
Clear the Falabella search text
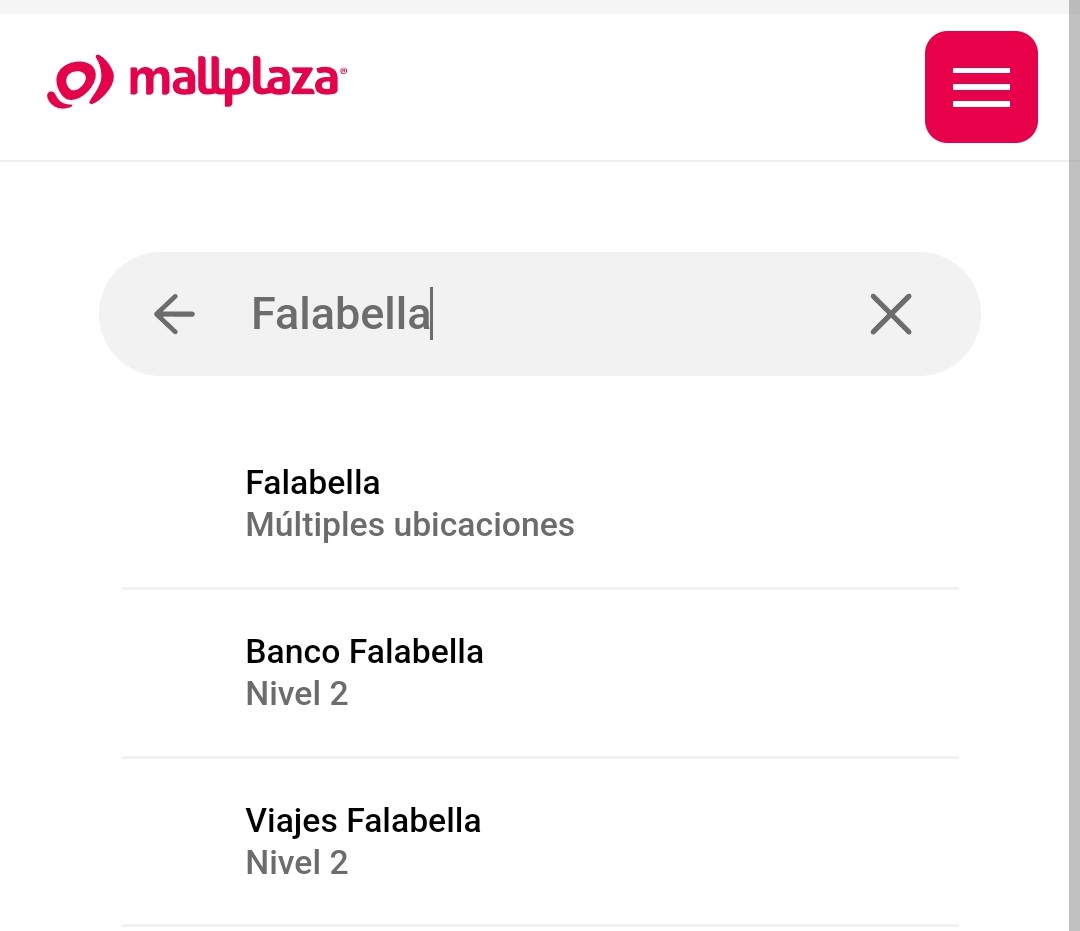pos(891,314)
